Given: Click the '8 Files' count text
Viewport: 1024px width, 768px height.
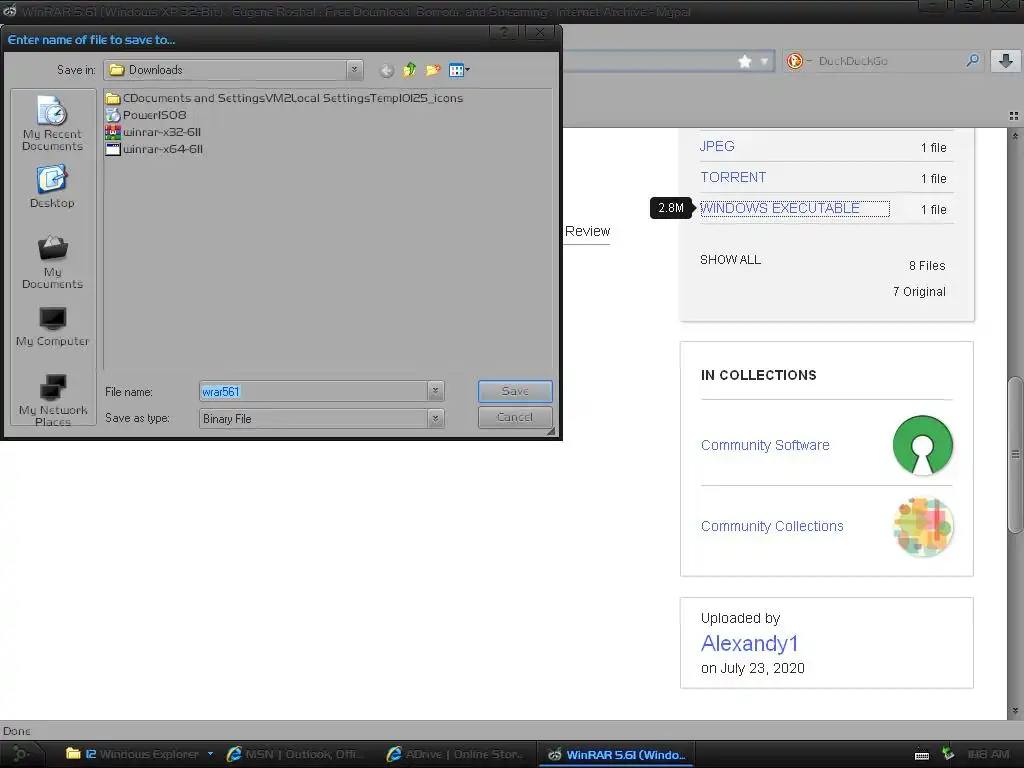Looking at the screenshot, I should (927, 266).
